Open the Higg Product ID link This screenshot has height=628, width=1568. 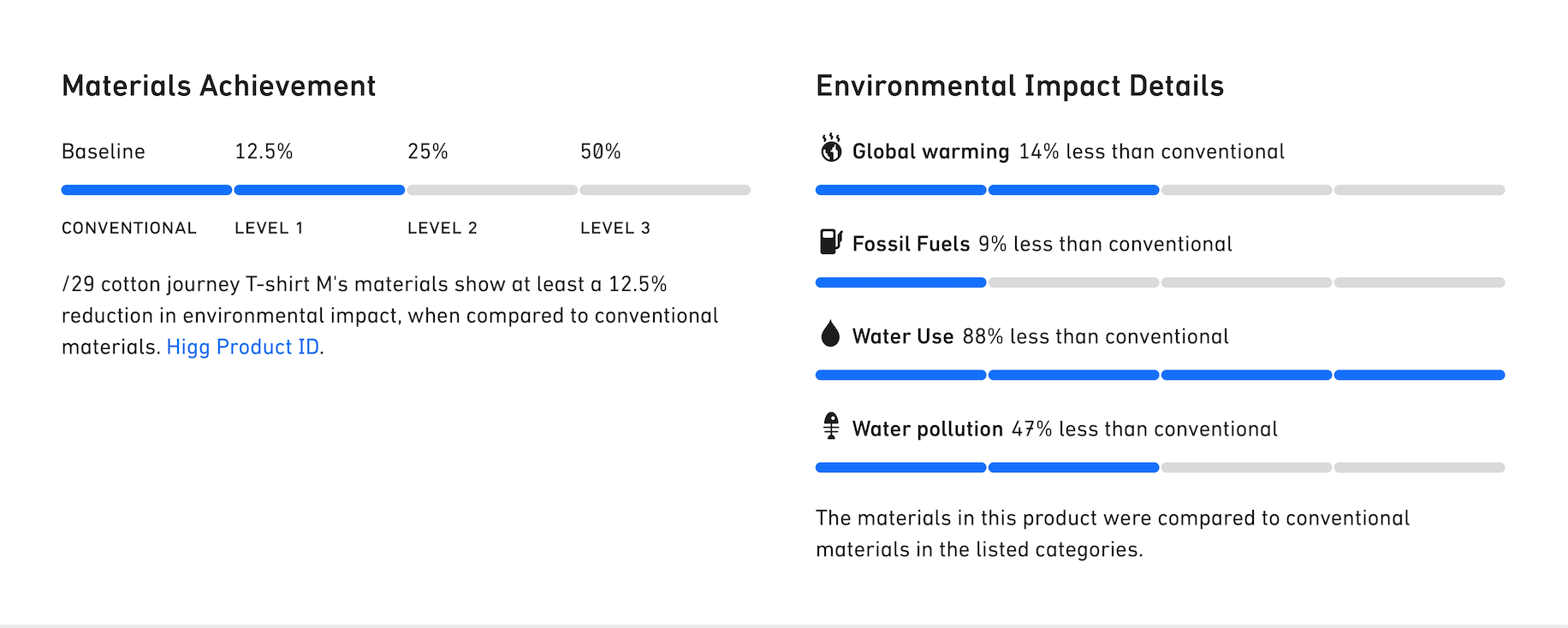coord(243,347)
